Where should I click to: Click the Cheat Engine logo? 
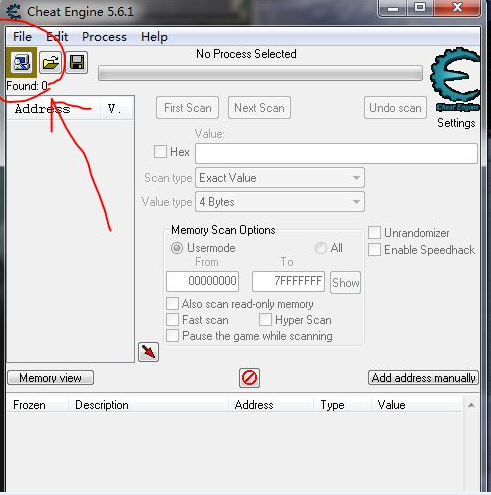(455, 79)
